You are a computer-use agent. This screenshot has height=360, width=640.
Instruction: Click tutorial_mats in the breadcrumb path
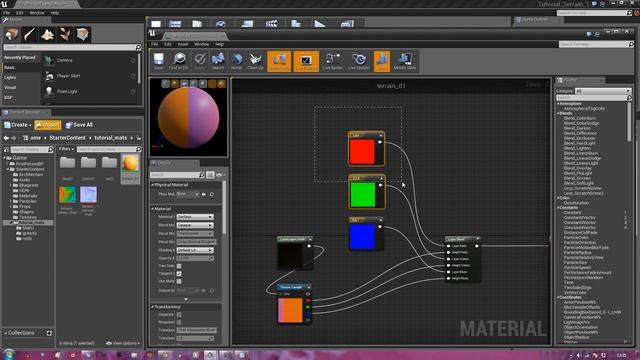[x=111, y=138]
